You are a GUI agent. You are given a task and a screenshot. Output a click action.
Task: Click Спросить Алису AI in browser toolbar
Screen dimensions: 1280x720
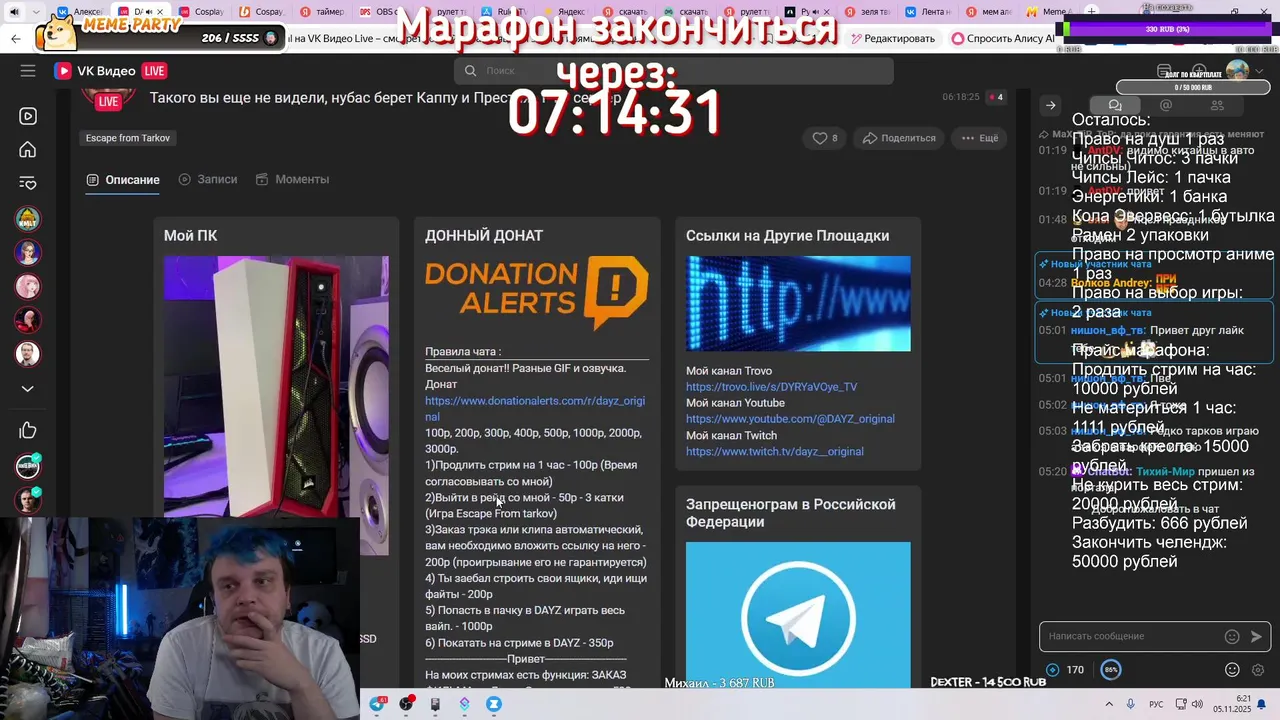pyautogui.click(x=1003, y=39)
